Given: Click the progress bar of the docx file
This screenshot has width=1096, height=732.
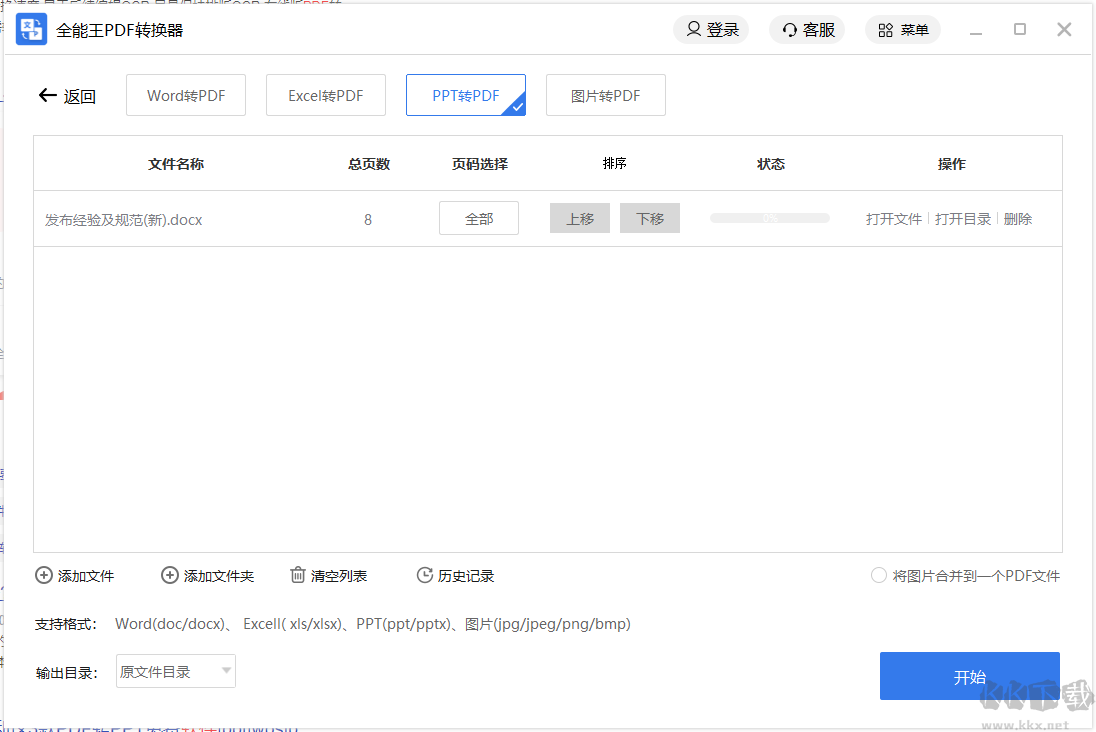Looking at the screenshot, I should tap(769, 218).
